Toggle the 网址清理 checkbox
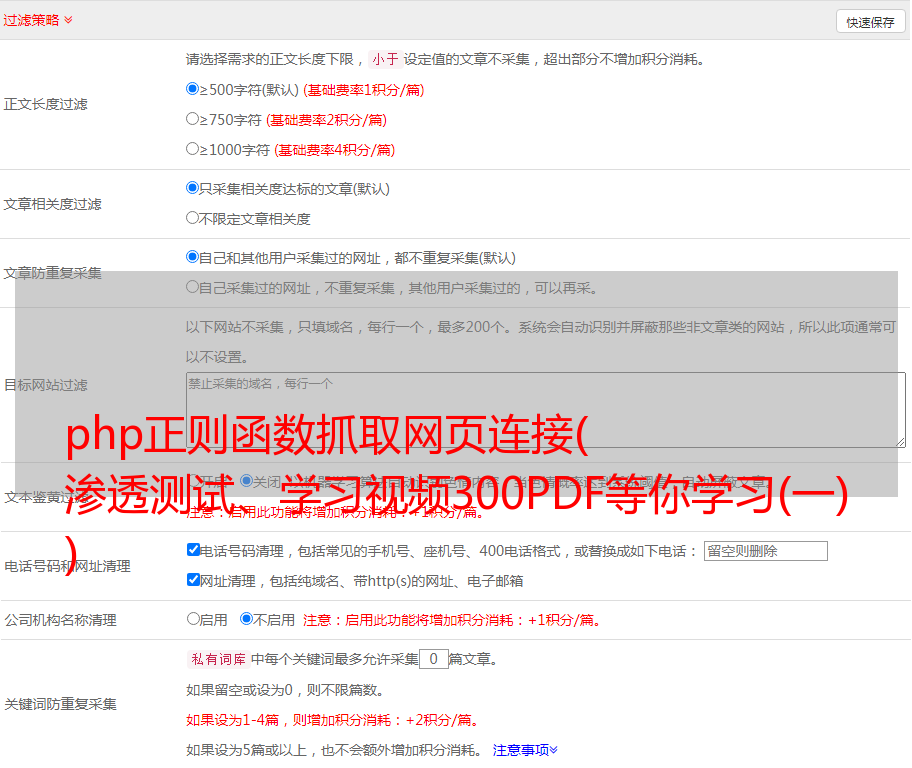The image size is (912, 768). click(193, 579)
